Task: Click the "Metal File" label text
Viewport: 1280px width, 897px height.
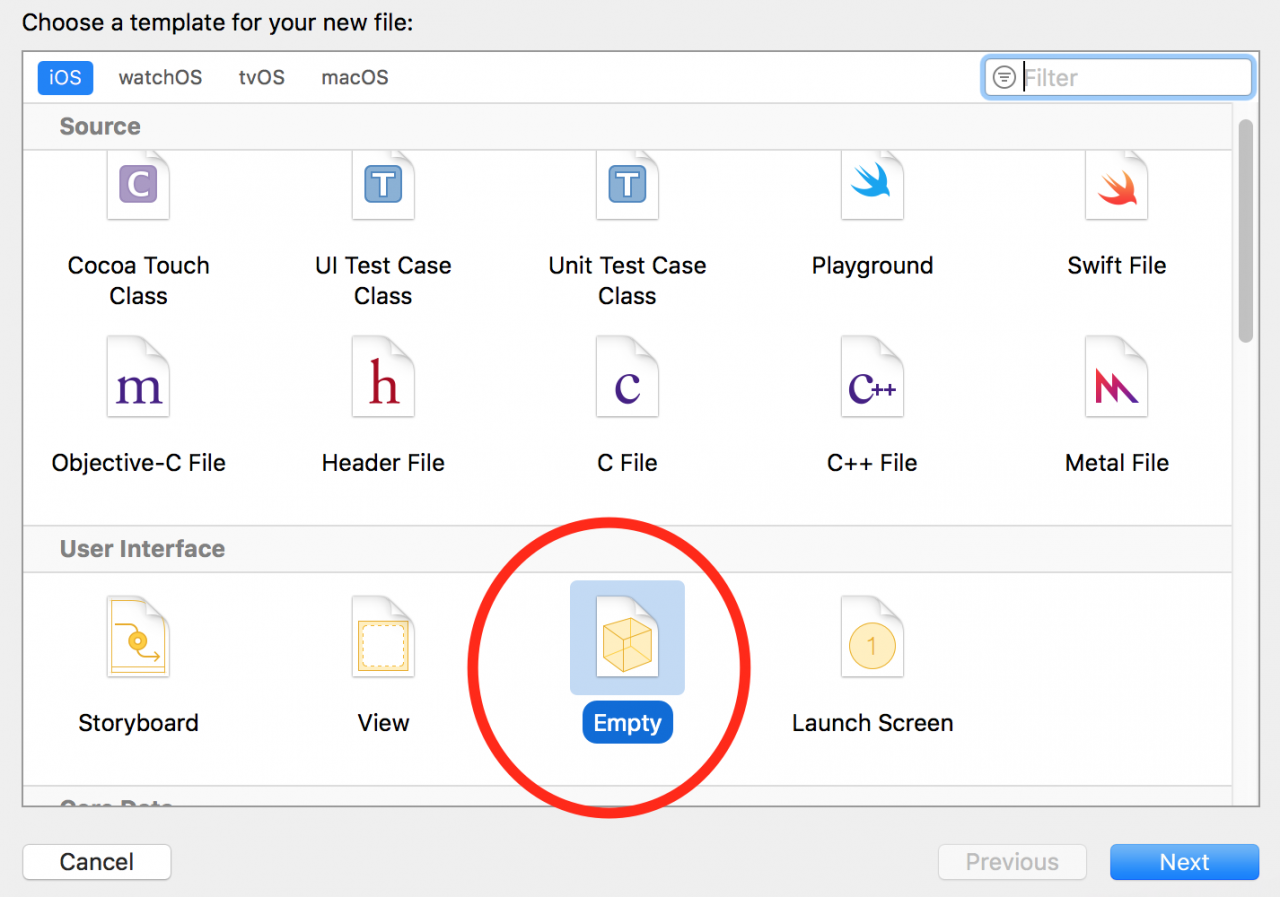Action: 1117,463
